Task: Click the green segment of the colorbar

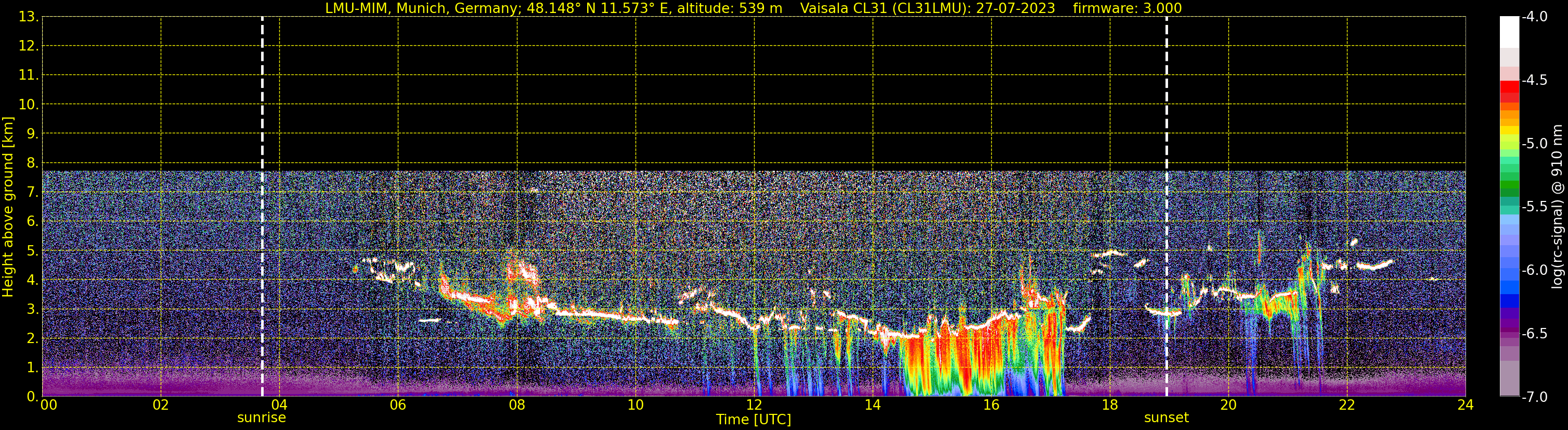Action: pos(1510,185)
